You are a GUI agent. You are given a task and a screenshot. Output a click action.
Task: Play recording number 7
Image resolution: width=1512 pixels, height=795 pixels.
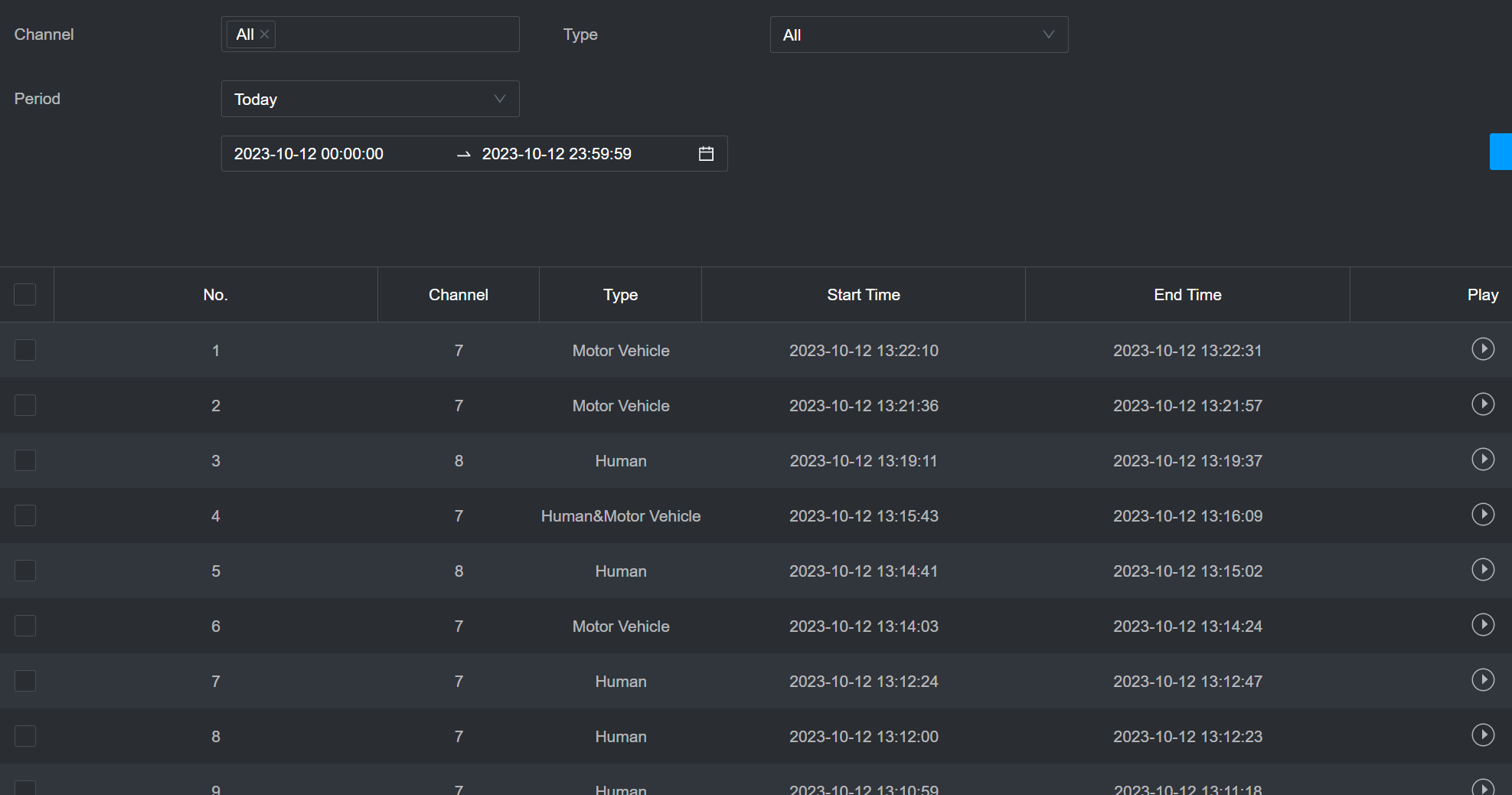coord(1482,680)
